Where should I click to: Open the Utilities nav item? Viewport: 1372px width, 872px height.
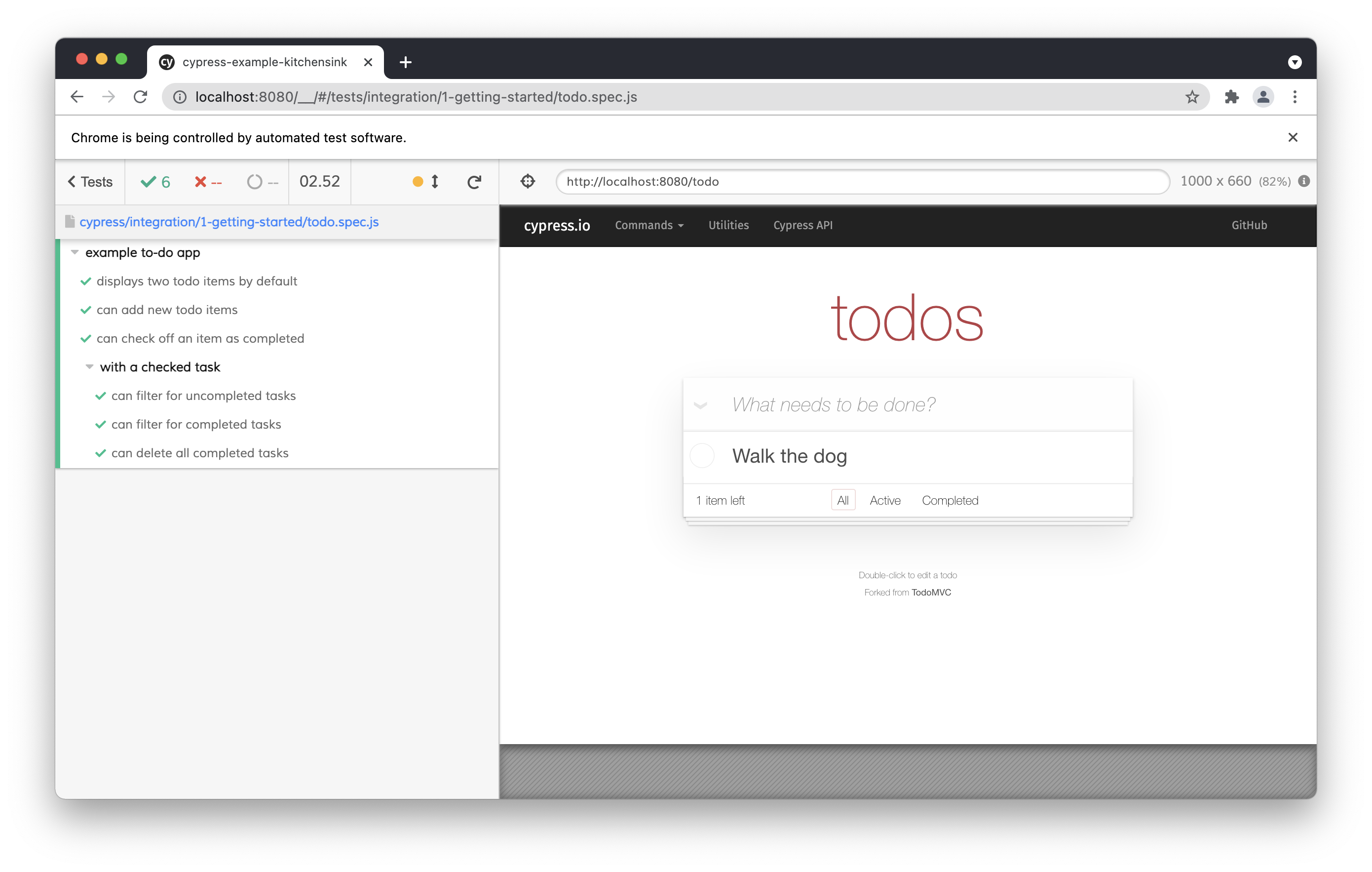[728, 225]
